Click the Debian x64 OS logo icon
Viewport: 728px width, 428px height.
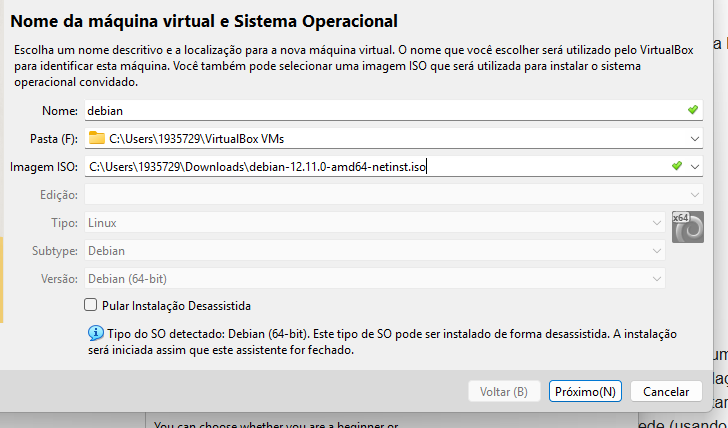coord(688,227)
